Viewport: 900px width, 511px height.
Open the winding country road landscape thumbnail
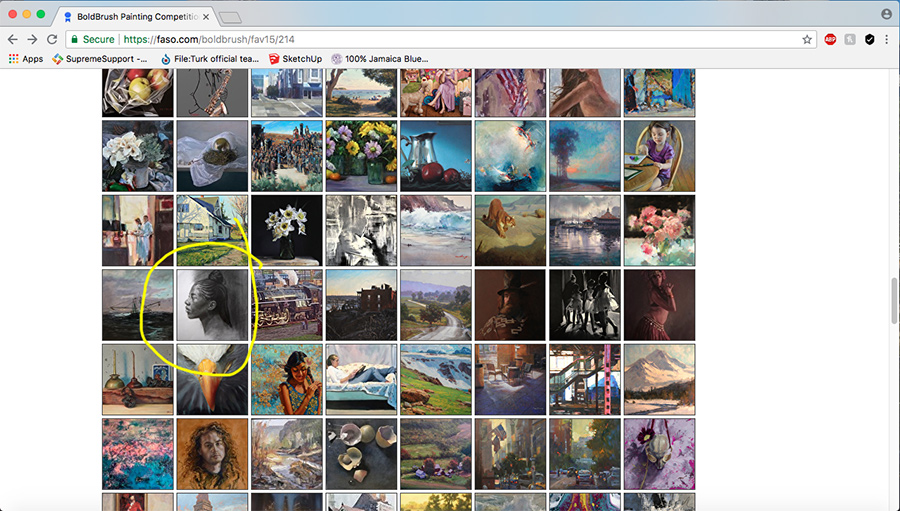pyautogui.click(x=436, y=305)
